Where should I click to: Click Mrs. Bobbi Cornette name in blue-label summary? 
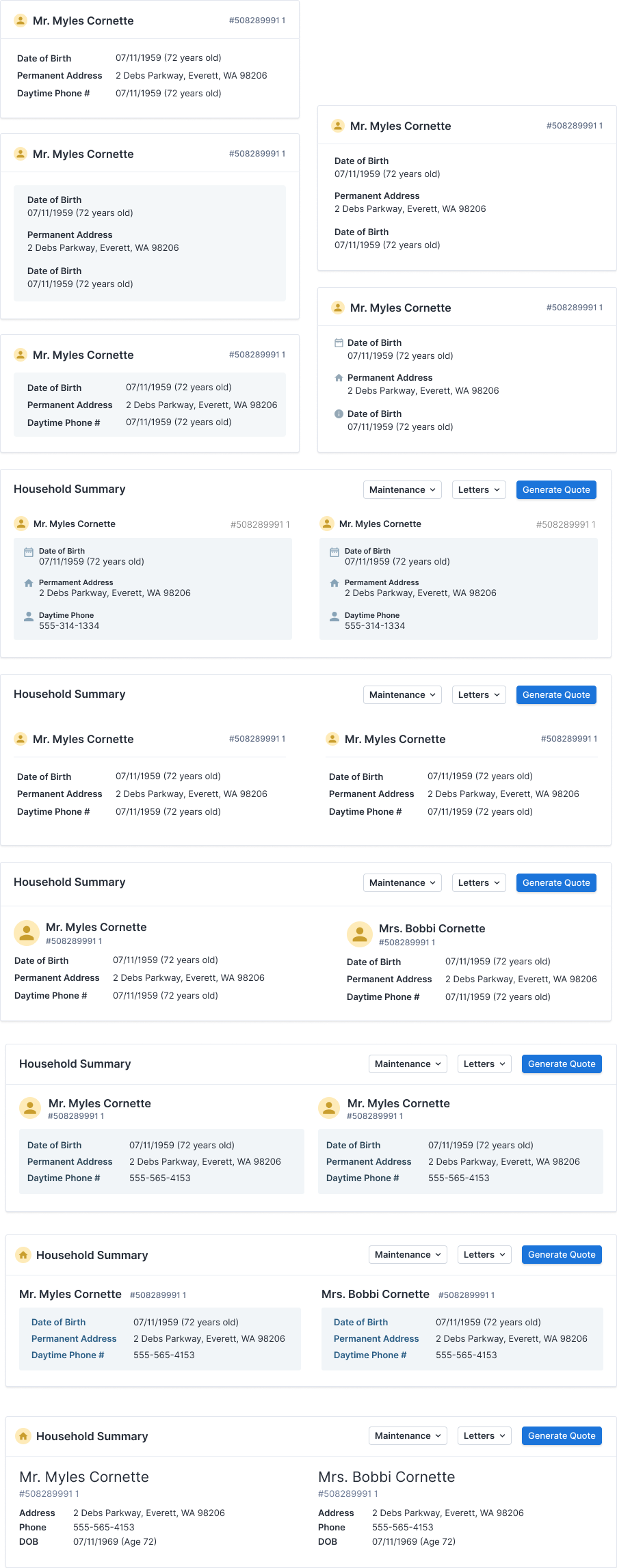click(x=376, y=1294)
